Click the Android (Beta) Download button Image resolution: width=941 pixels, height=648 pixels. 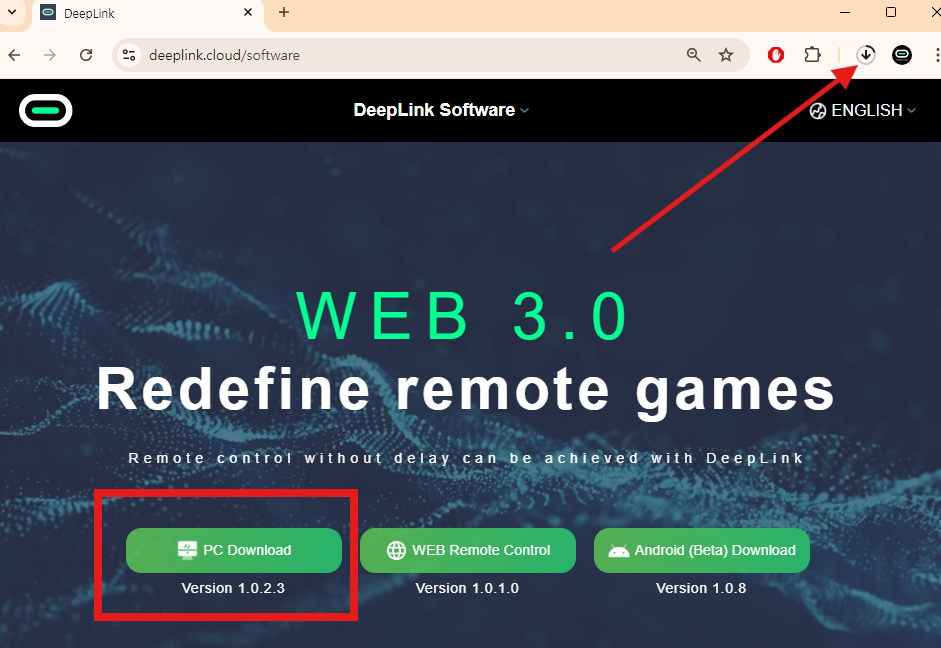(x=702, y=550)
